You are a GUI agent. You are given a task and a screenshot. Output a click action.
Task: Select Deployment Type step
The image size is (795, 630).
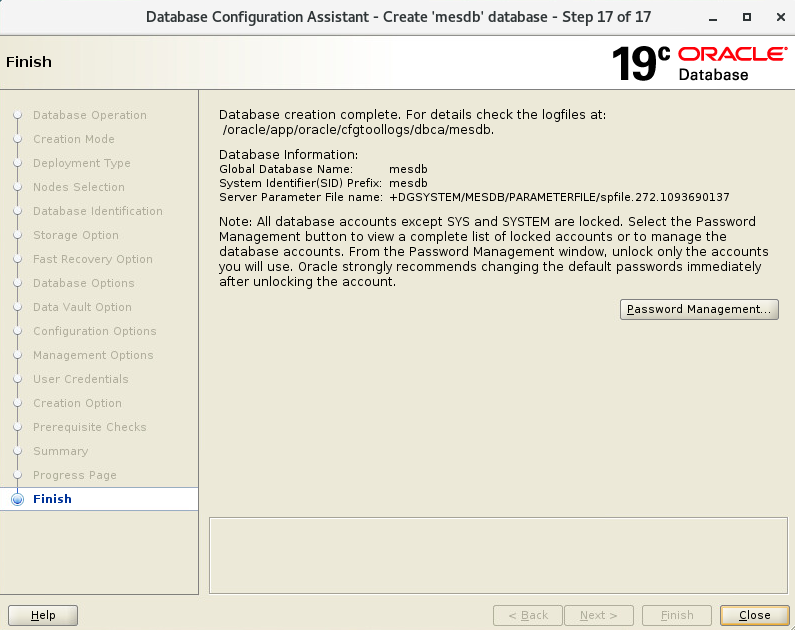[x=81, y=163]
